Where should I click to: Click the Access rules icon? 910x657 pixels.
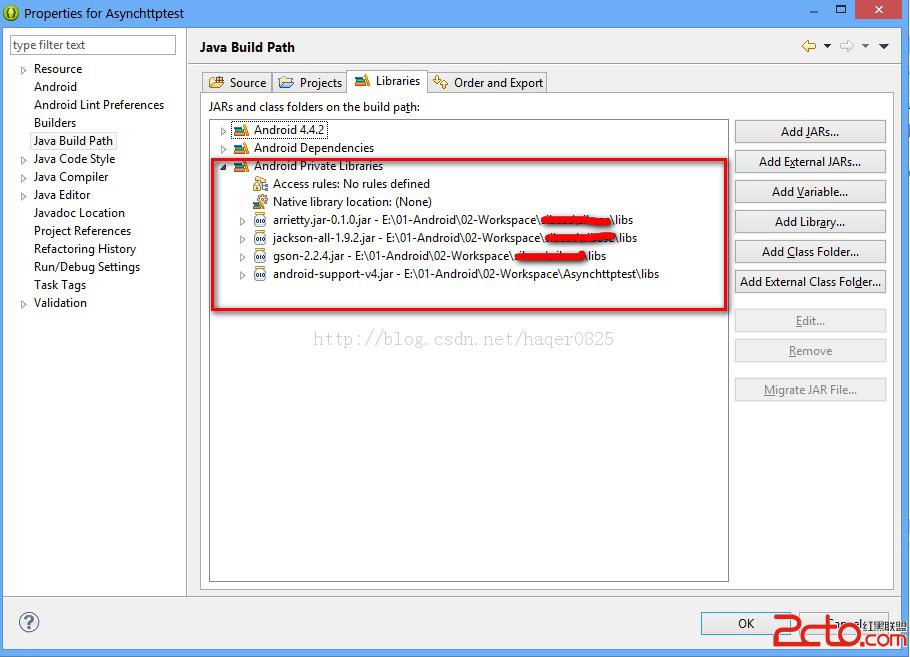[260, 184]
